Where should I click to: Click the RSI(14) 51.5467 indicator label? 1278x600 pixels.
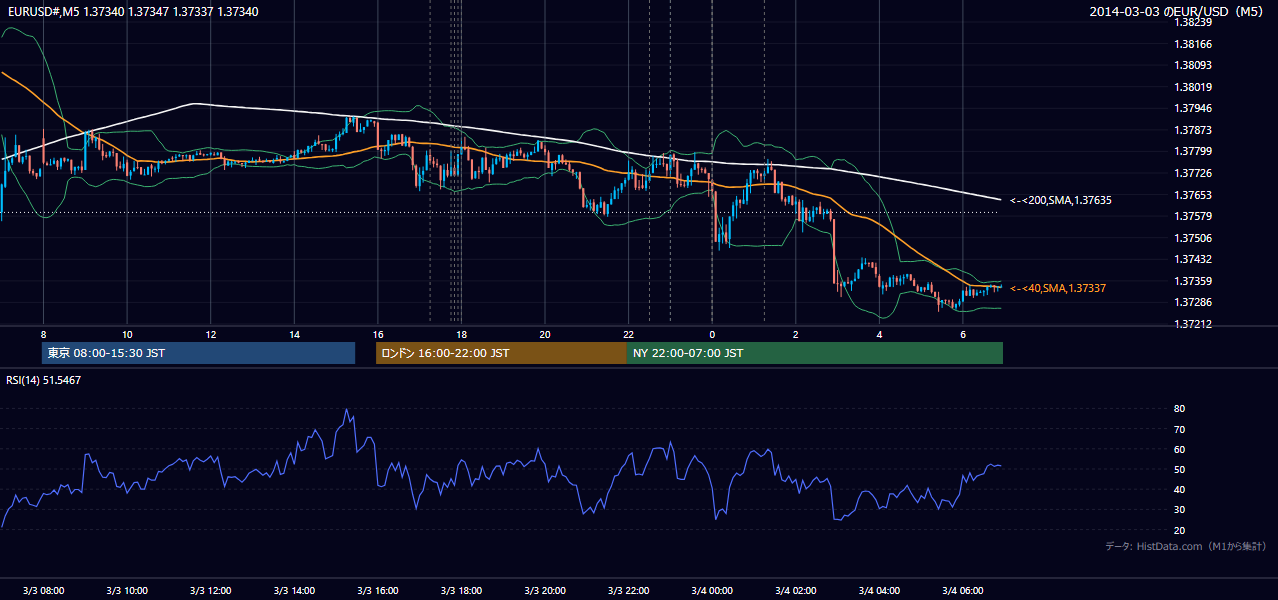(44, 380)
